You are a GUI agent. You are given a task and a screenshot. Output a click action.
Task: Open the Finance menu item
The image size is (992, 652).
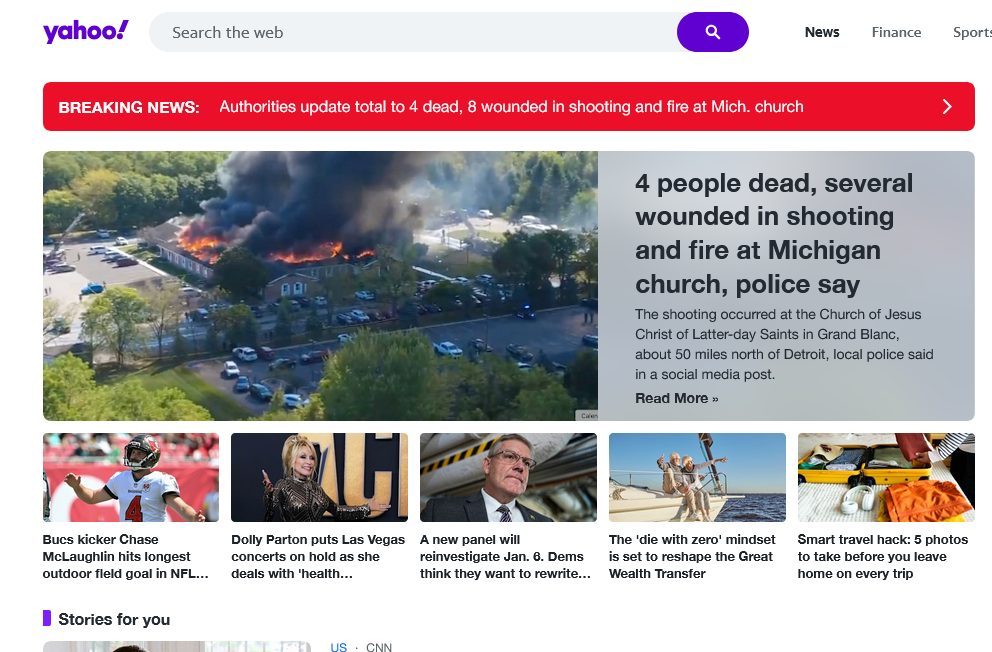895,32
